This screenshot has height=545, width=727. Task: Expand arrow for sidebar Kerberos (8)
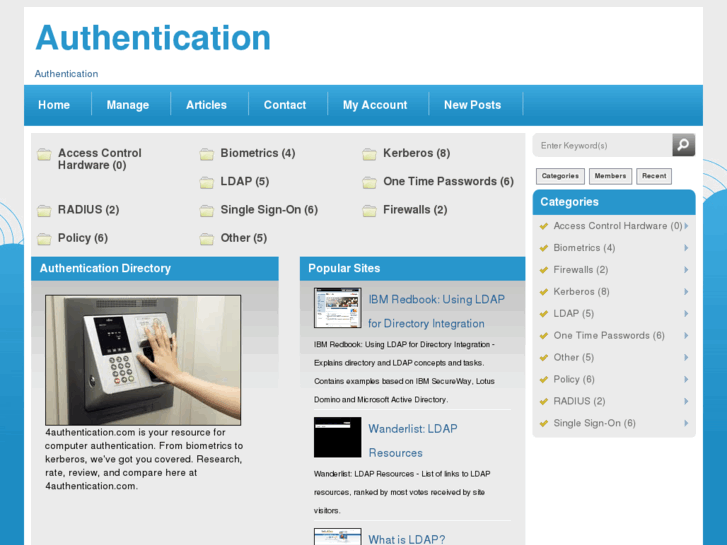pyautogui.click(x=686, y=291)
